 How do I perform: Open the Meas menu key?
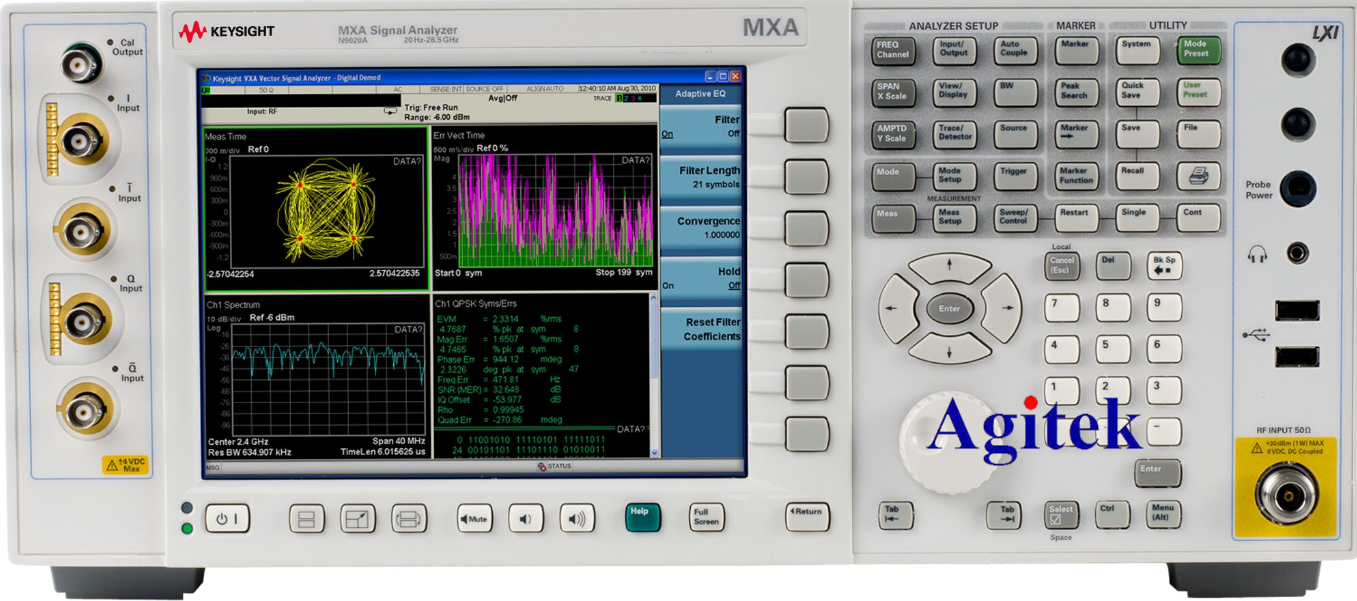click(892, 217)
